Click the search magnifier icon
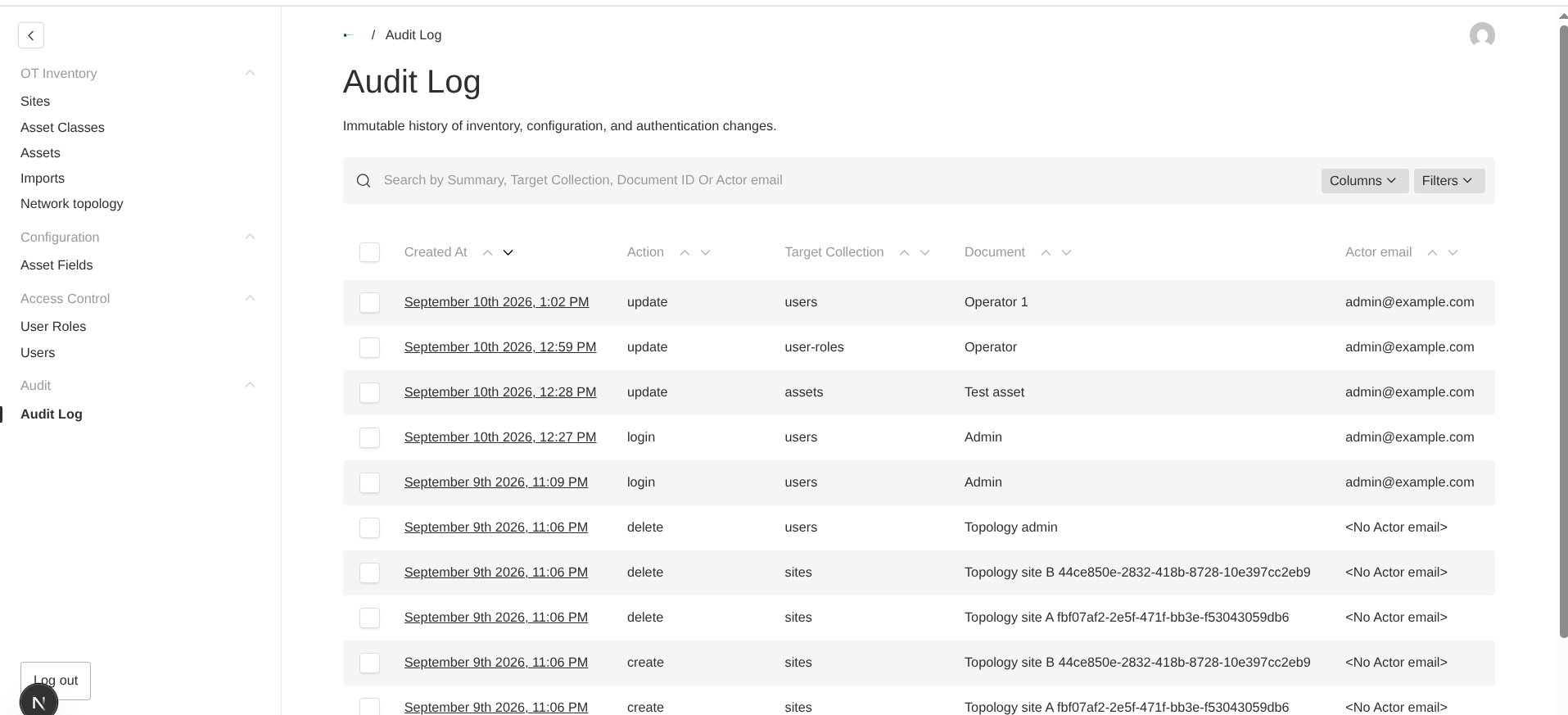The height and width of the screenshot is (715, 1568). (x=364, y=180)
